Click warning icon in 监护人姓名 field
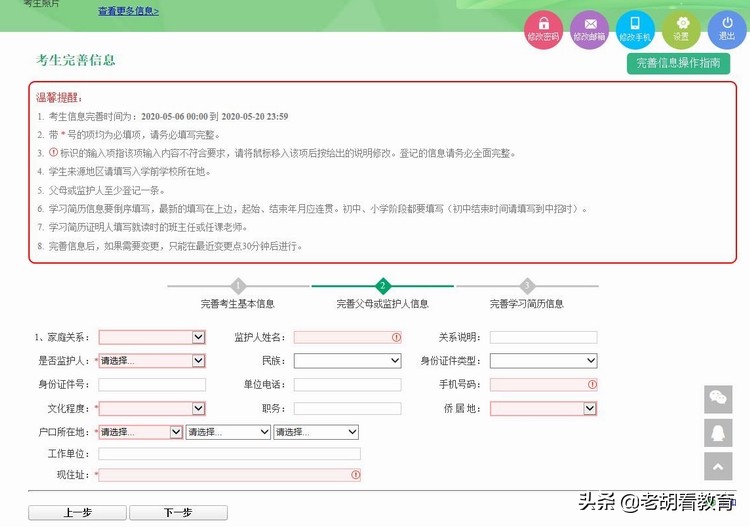Image resolution: width=750 pixels, height=527 pixels. point(396,337)
